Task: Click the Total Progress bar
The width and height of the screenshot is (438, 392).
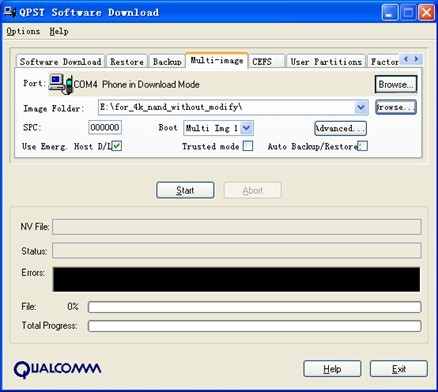Action: tap(254, 326)
